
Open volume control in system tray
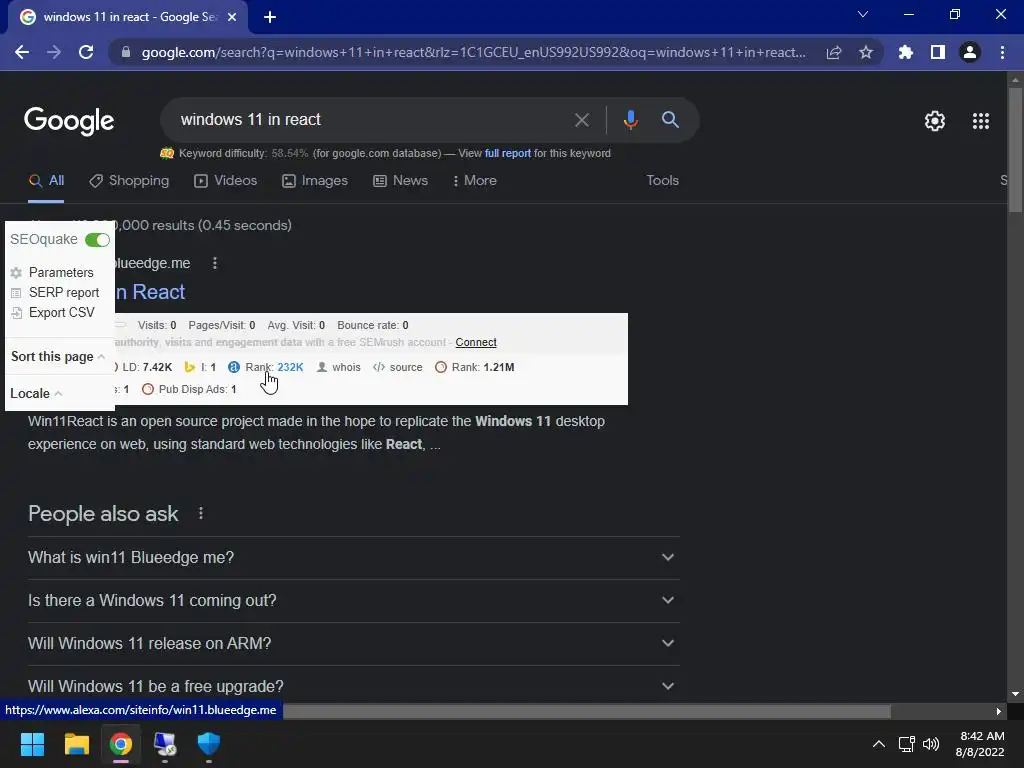(931, 744)
